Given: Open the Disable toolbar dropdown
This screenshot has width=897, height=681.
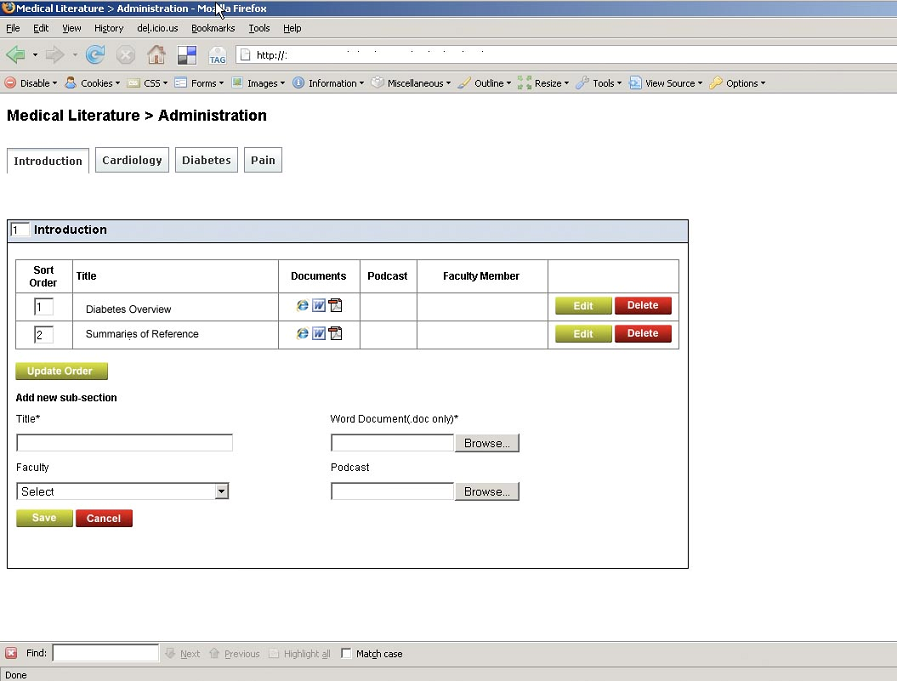Looking at the screenshot, I should click(x=31, y=83).
